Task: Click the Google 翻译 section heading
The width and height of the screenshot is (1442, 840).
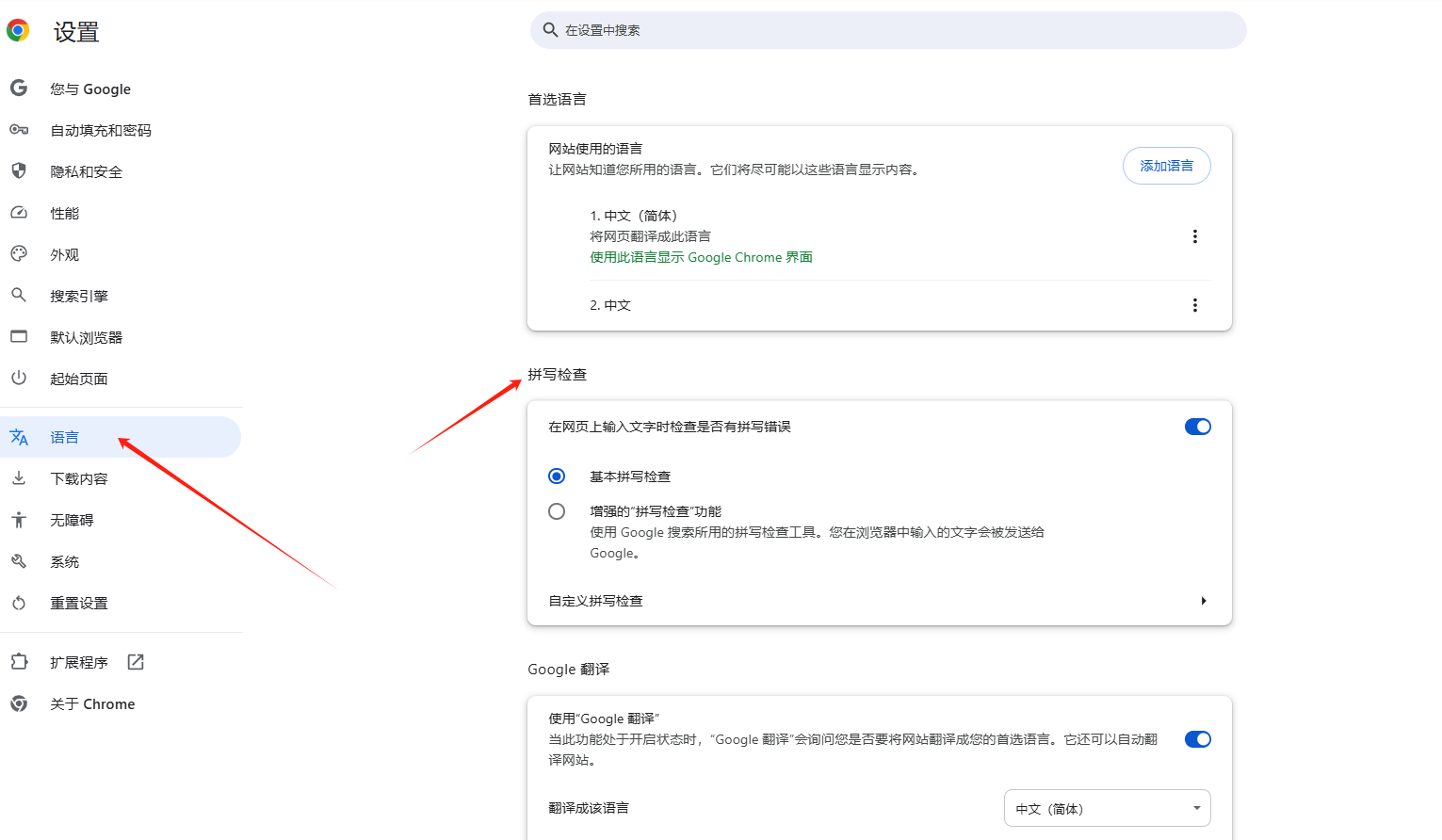Action: pyautogui.click(x=568, y=669)
